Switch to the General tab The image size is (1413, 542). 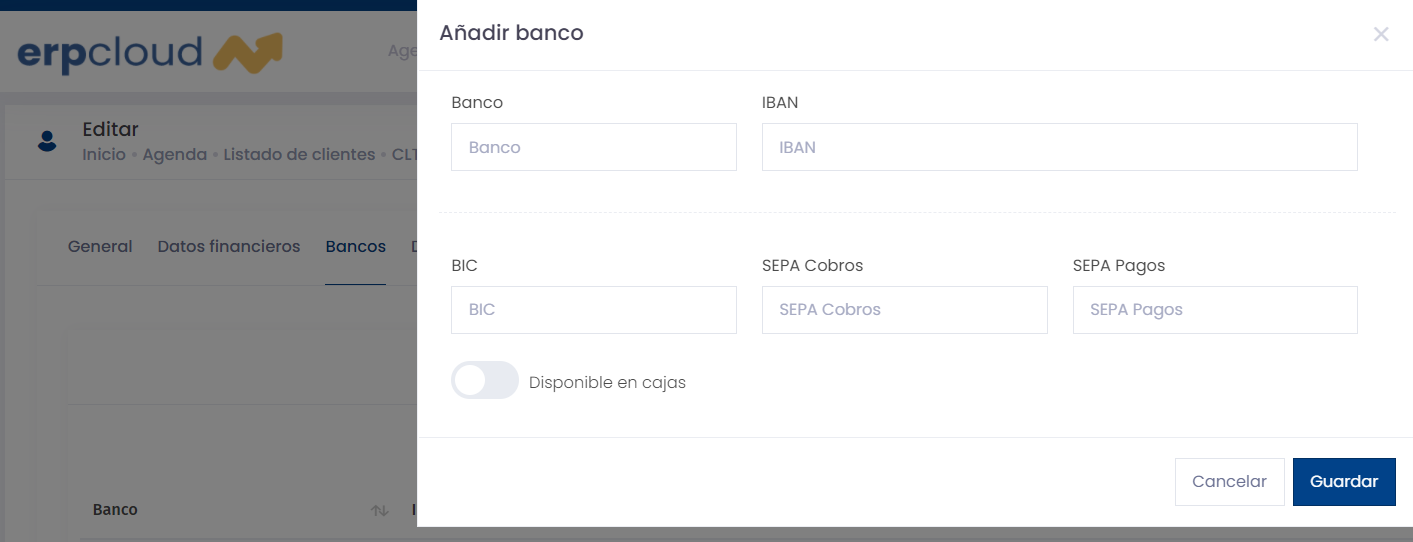point(100,247)
